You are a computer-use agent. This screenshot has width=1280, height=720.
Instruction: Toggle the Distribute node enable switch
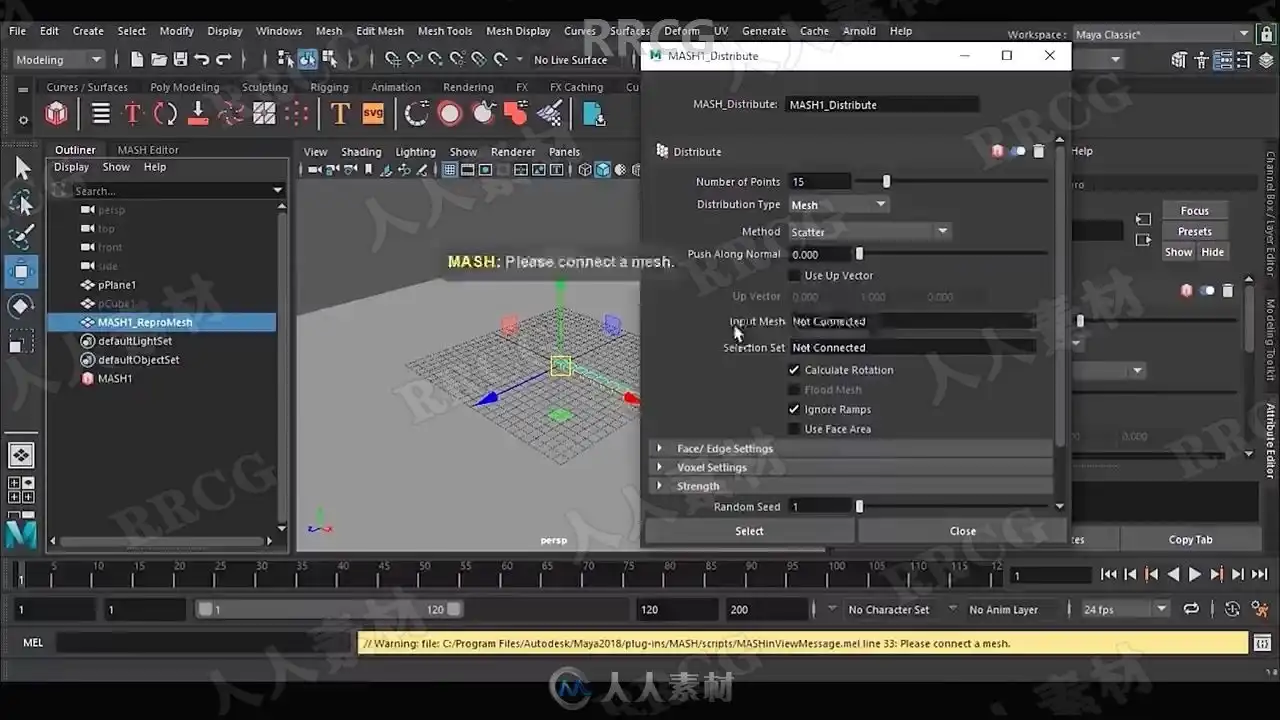(x=1018, y=151)
